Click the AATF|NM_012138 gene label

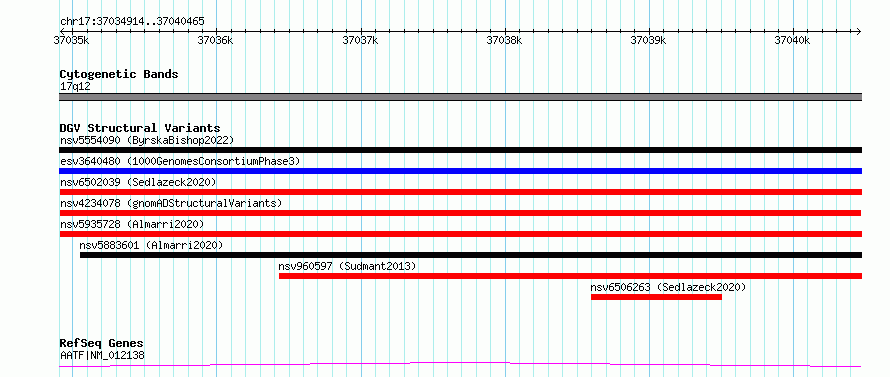tap(102, 355)
